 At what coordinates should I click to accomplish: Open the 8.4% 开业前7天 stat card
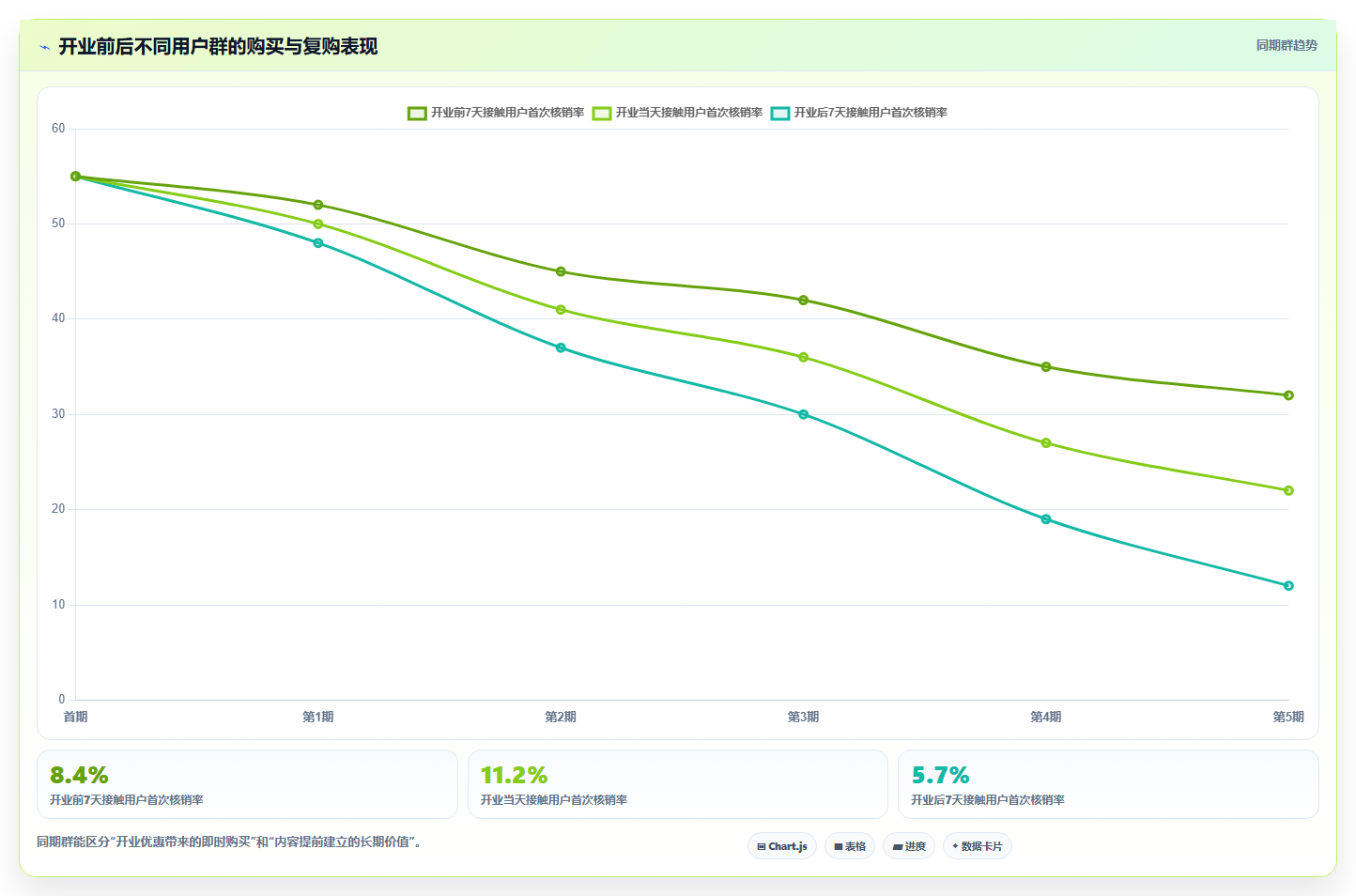(x=247, y=784)
